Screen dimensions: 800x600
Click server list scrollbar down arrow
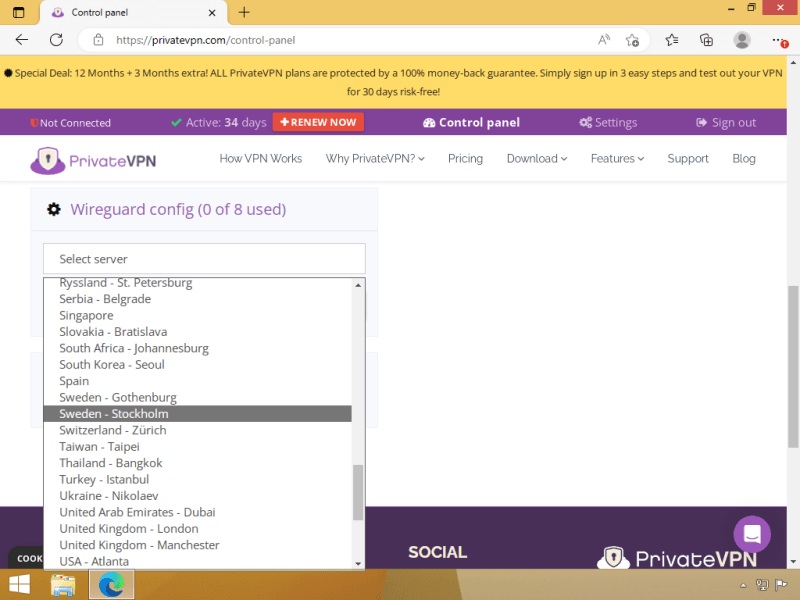point(359,563)
